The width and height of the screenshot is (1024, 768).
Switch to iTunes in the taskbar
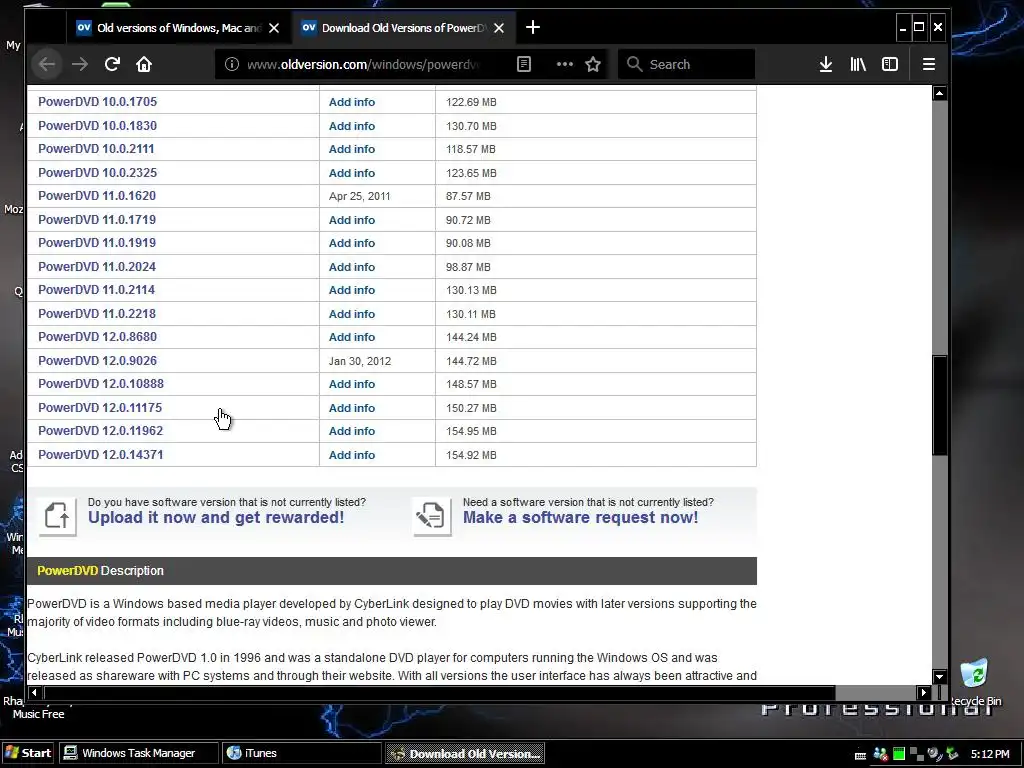pos(302,753)
